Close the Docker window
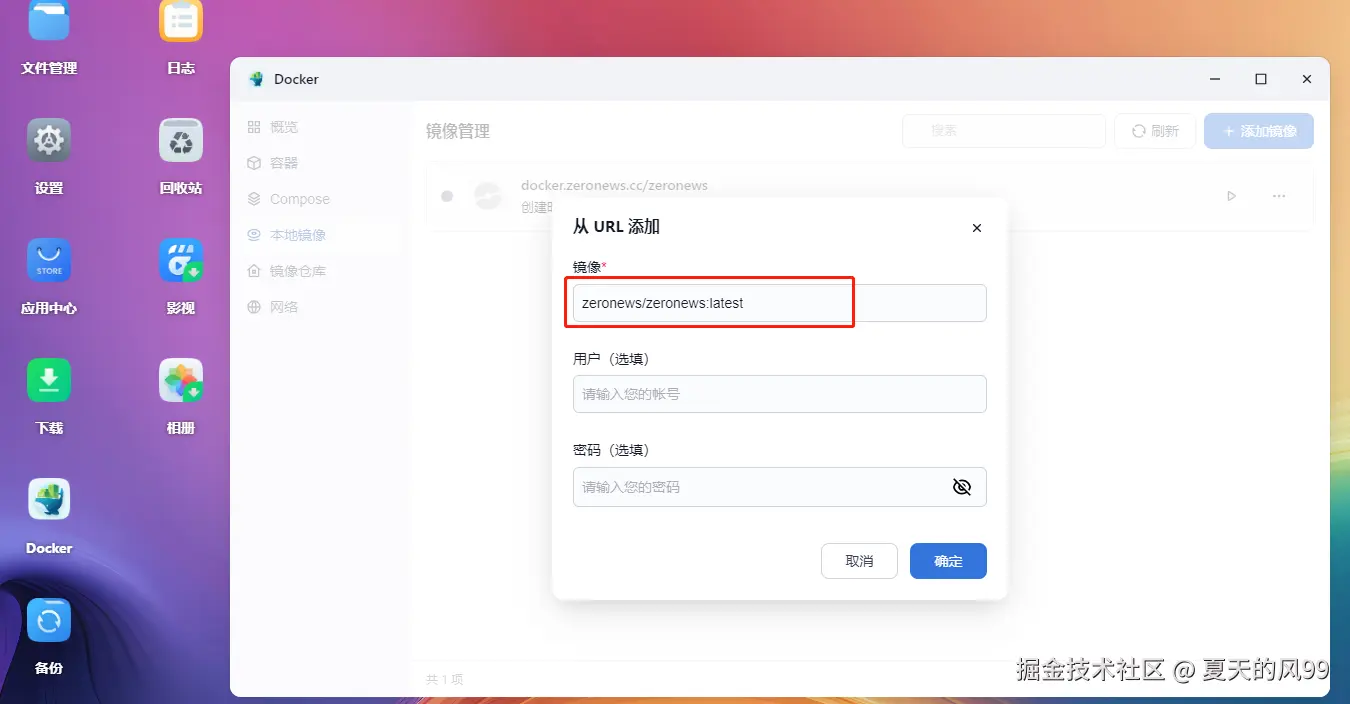This screenshot has height=704, width=1350. (1306, 79)
